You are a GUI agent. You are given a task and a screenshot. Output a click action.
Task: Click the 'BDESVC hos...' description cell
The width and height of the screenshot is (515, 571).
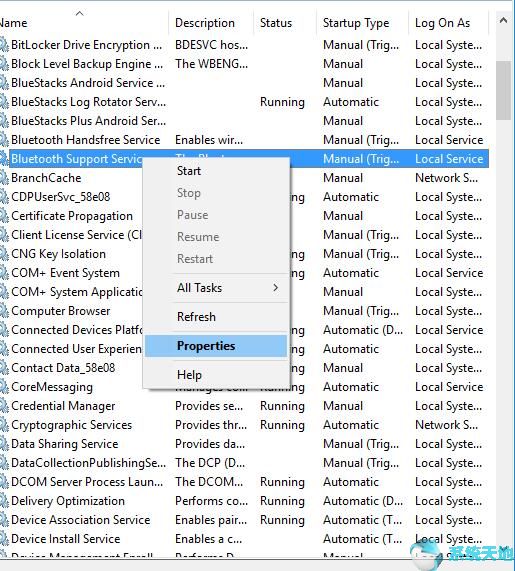point(211,45)
